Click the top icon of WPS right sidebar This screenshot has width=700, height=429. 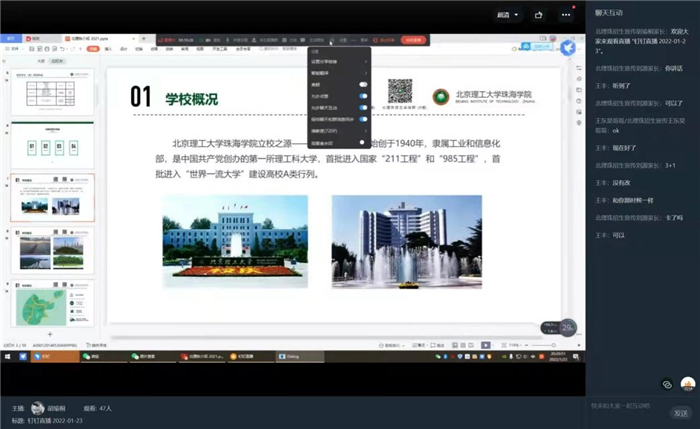579,68
